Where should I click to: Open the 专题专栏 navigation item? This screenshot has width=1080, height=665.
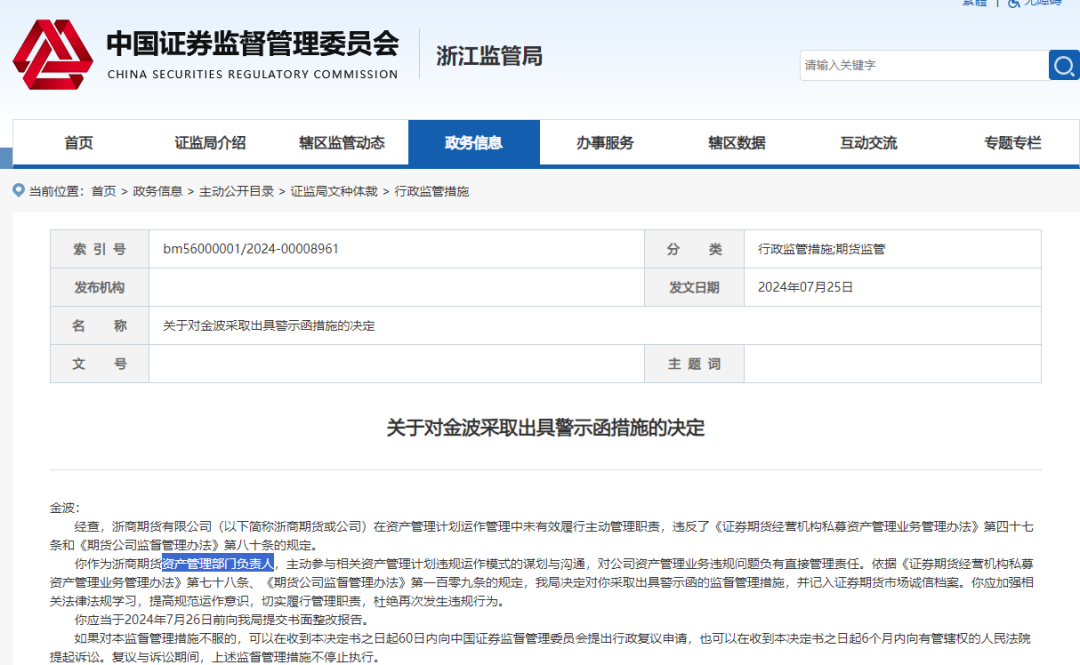(1012, 143)
